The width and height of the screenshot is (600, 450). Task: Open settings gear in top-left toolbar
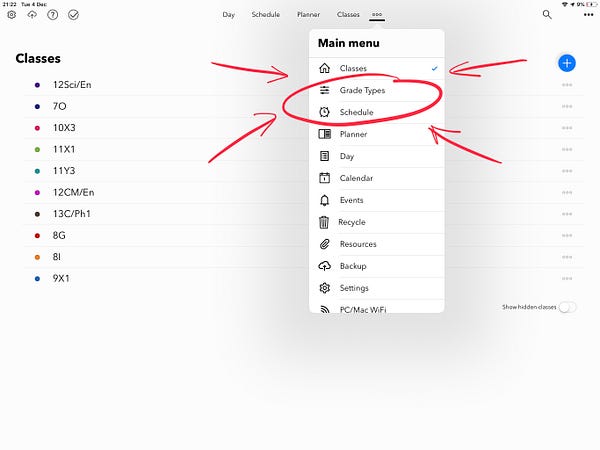12,15
